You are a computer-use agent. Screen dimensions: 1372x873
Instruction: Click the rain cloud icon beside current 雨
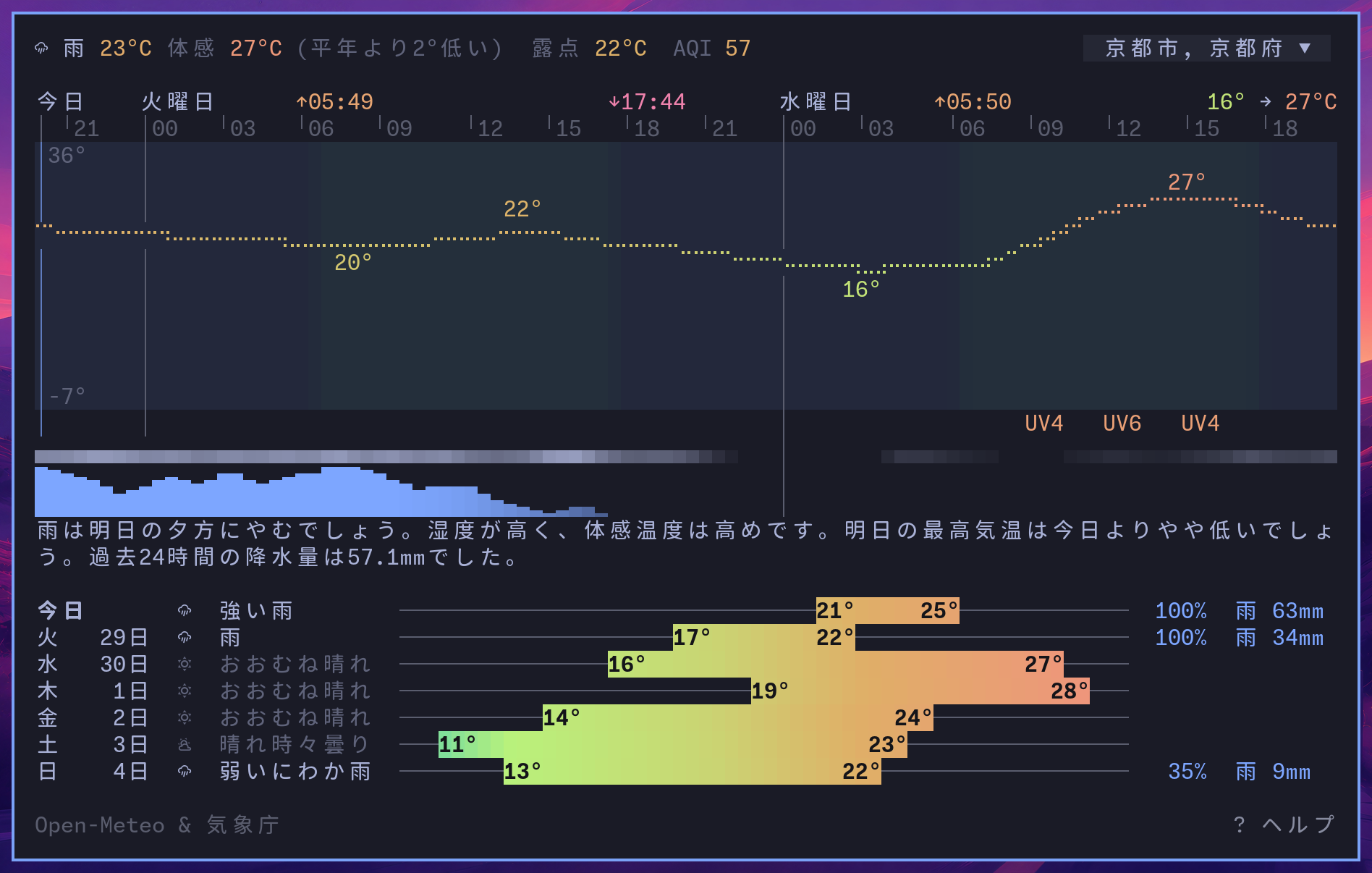click(41, 48)
